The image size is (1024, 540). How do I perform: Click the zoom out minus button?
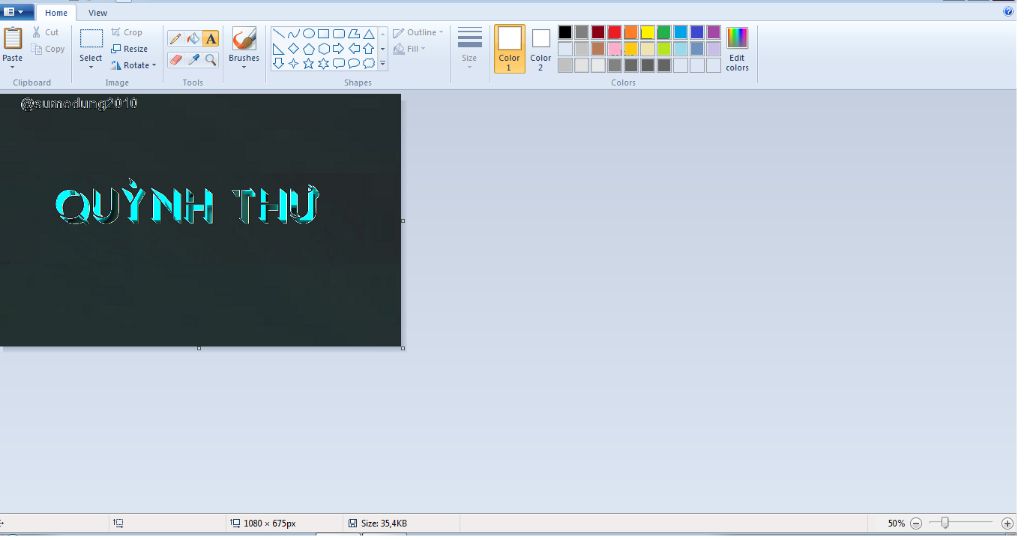point(916,524)
